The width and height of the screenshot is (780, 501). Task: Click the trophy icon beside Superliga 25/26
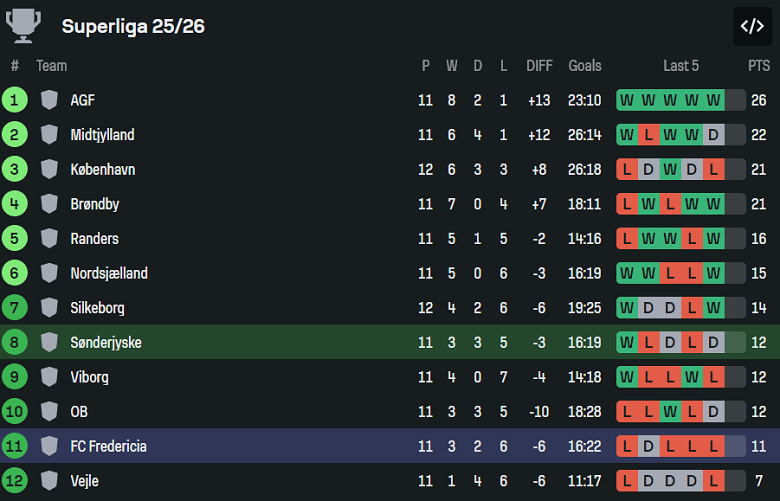click(23, 26)
